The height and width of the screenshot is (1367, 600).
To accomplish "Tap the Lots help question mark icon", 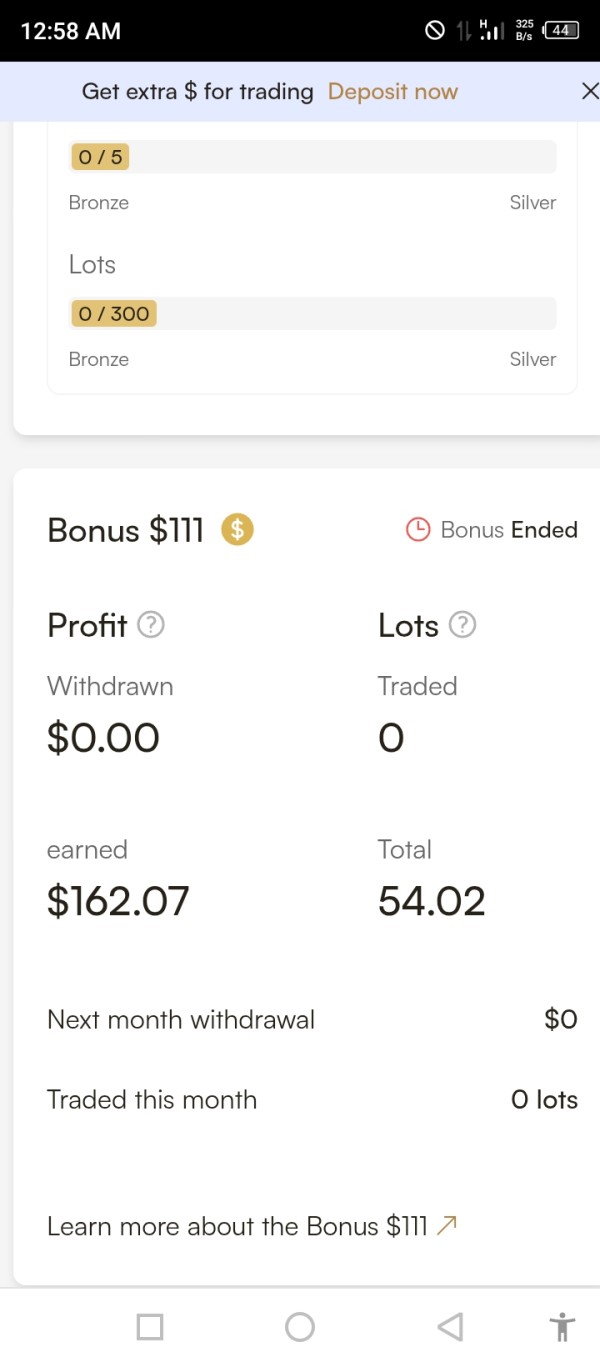I will point(462,625).
